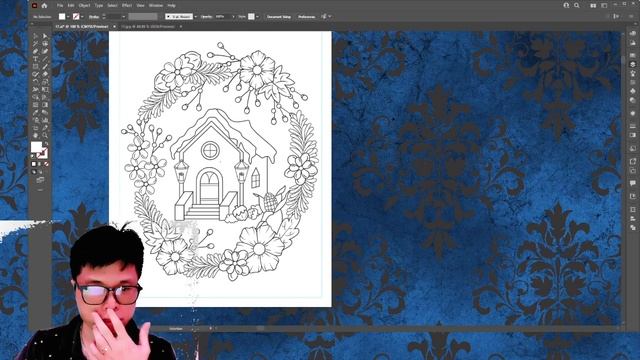
Task: Open brush definition dropdown
Action: [x=196, y=16]
